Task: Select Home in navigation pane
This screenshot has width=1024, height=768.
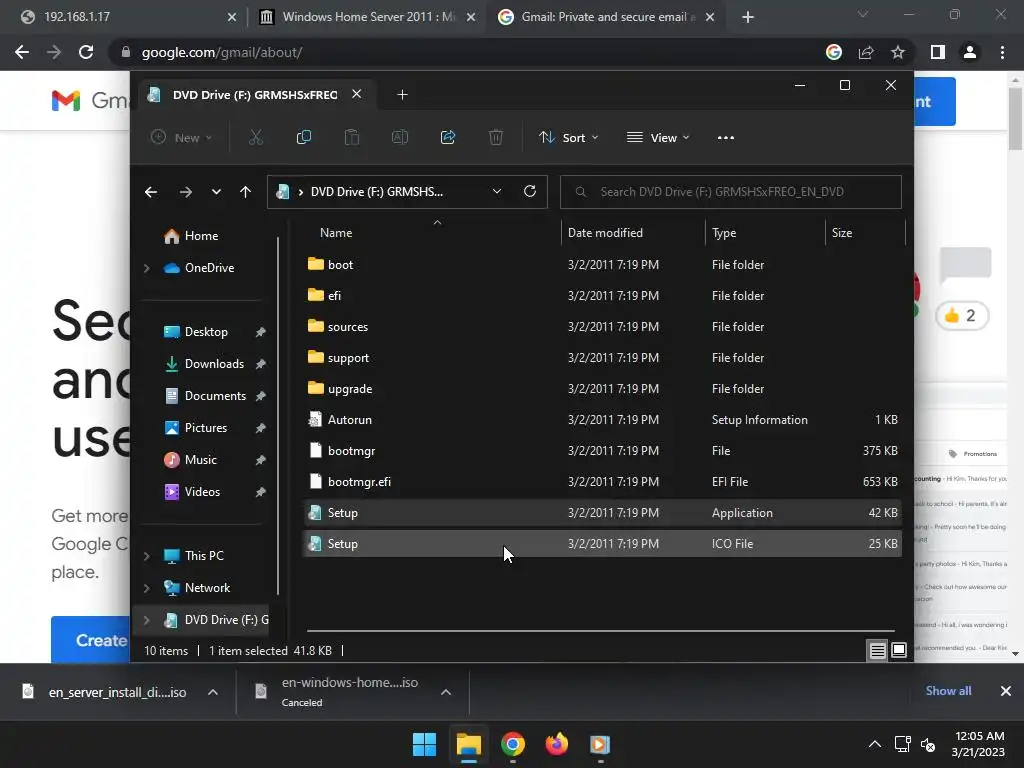Action: [x=201, y=236]
